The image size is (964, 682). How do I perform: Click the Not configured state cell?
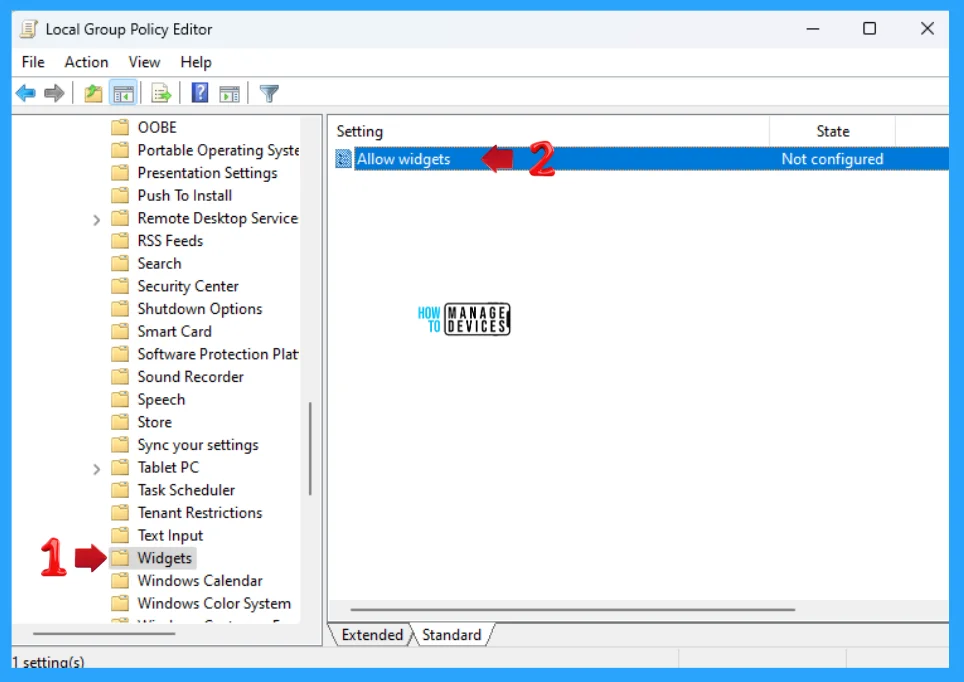click(x=832, y=159)
